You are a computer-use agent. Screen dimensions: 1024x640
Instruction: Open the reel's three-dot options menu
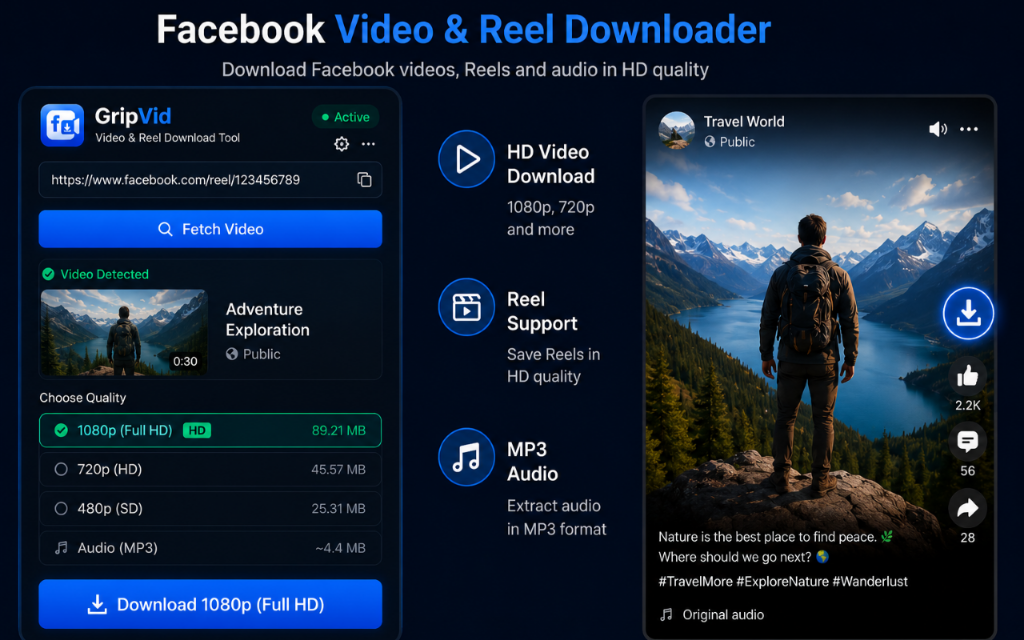[969, 129]
